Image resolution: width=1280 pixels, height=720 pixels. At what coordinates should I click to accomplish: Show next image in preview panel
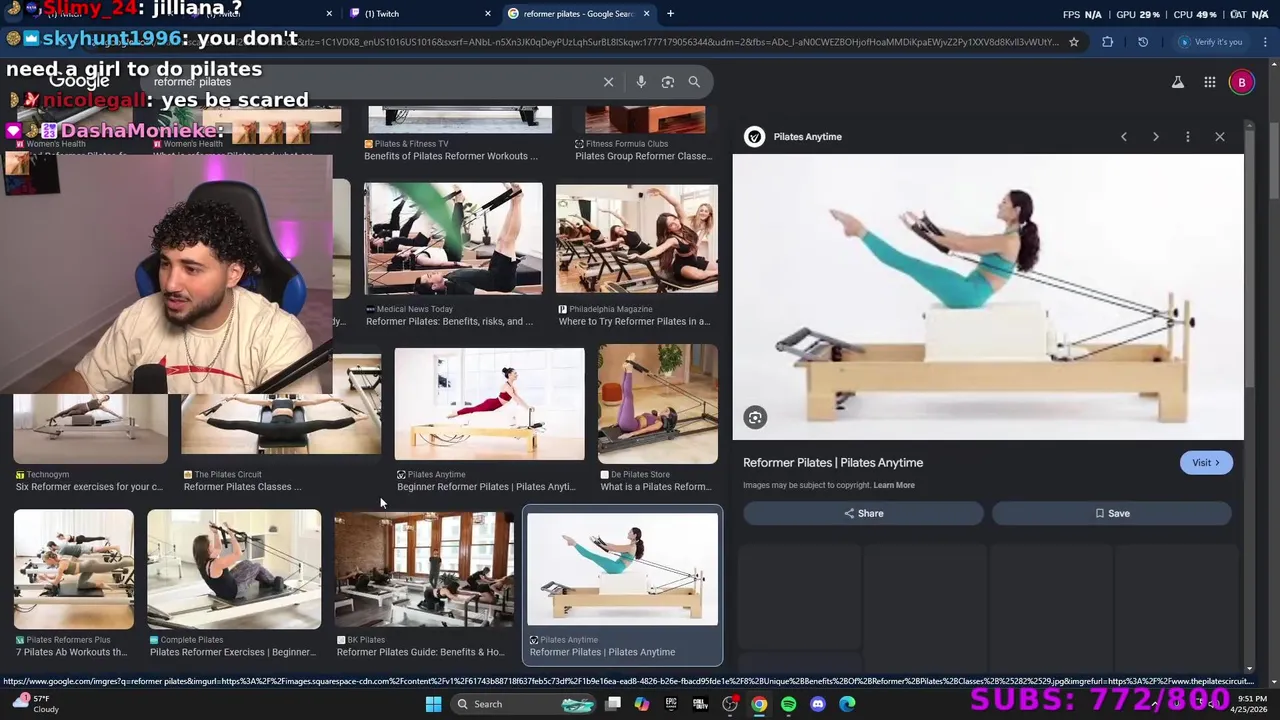(x=1156, y=137)
